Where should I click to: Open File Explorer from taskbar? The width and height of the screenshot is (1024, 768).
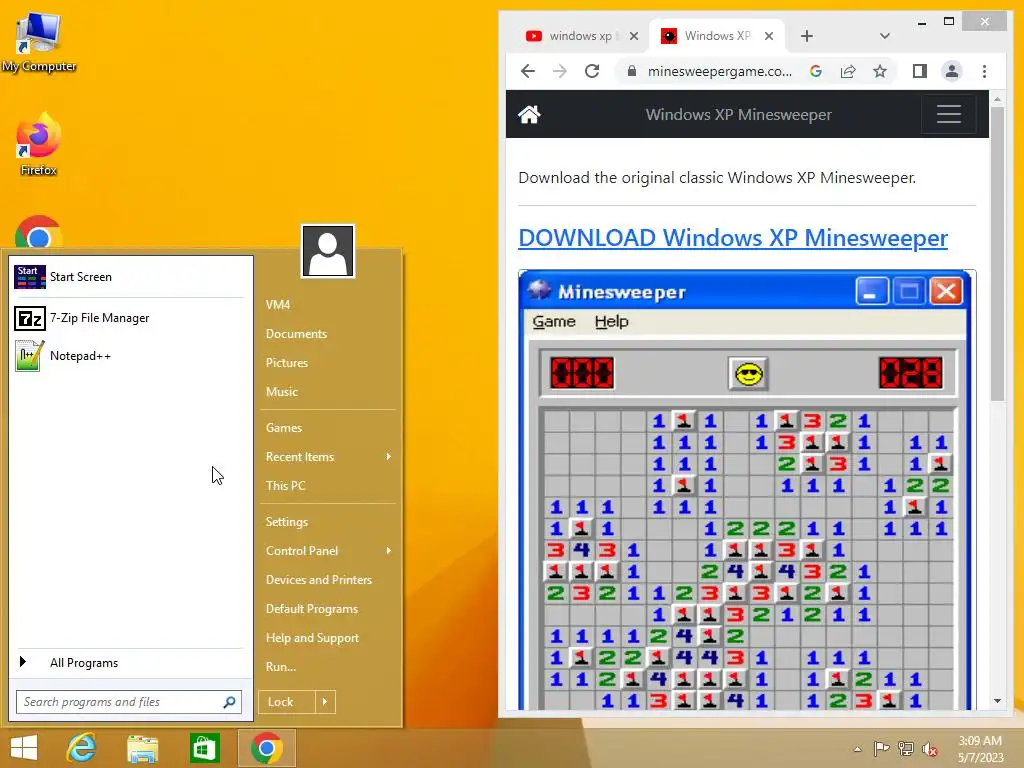tap(142, 748)
